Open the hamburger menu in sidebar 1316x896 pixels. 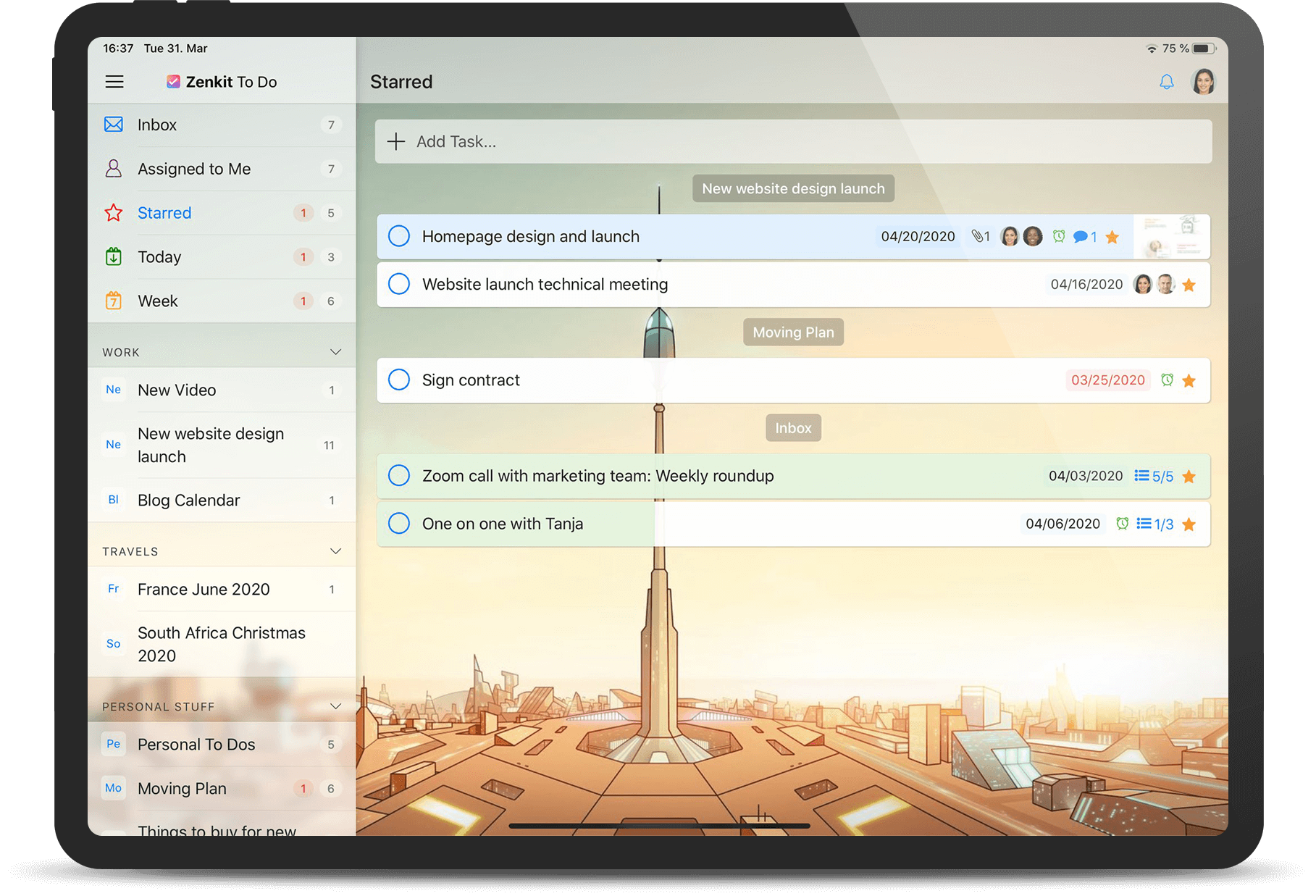coord(114,82)
